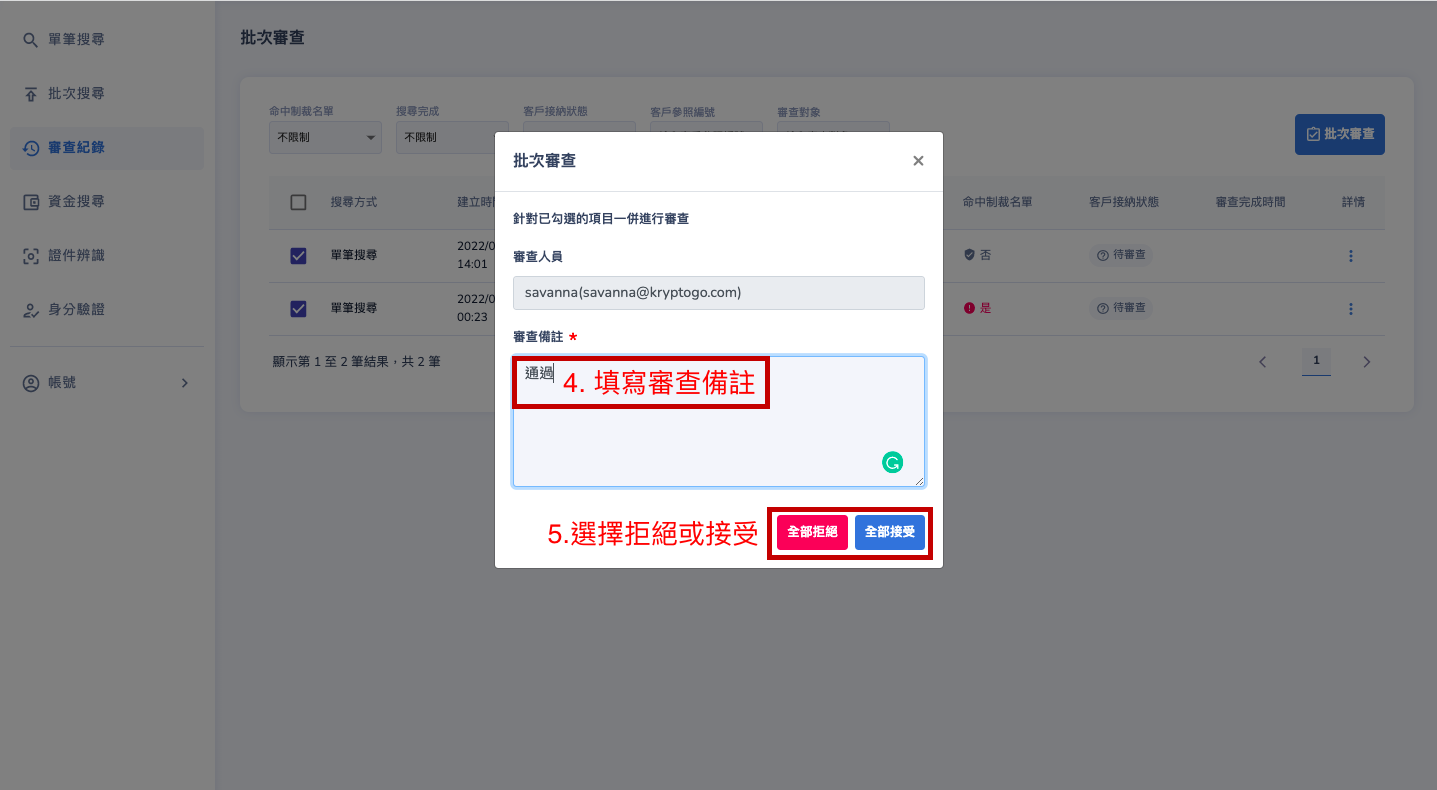Uncheck the first 單筆搜尋 row checkbox
Viewport: 1437px width, 790px height.
click(x=298, y=256)
